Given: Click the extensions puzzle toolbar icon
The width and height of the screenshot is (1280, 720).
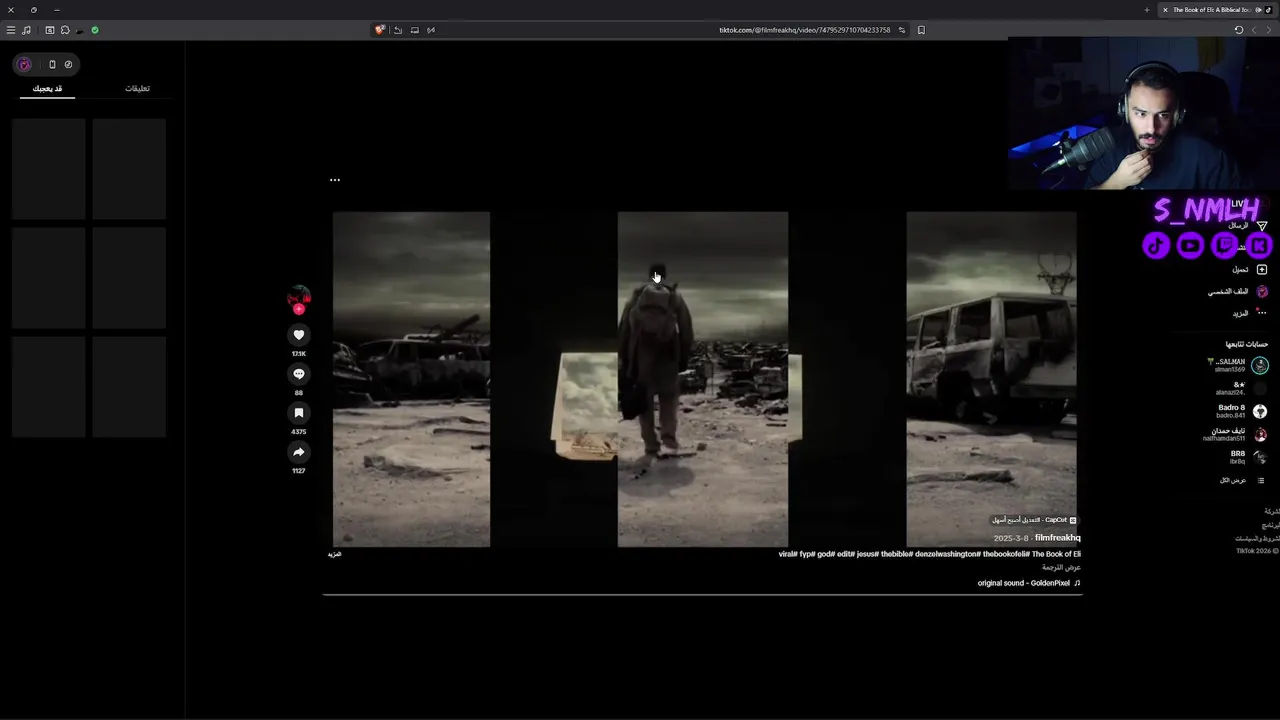Looking at the screenshot, I should [x=65, y=30].
